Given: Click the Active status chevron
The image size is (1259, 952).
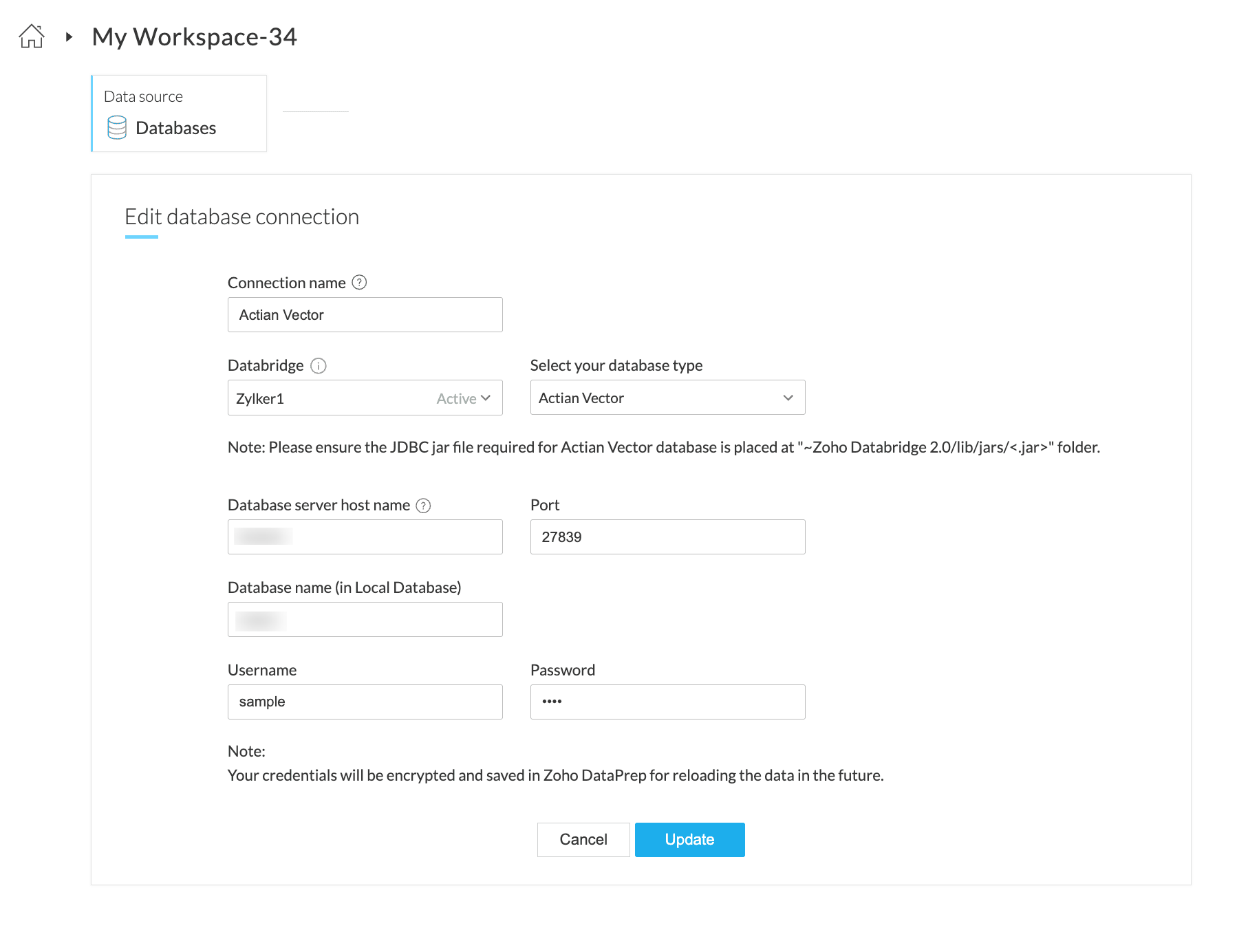Looking at the screenshot, I should pyautogui.click(x=486, y=398).
